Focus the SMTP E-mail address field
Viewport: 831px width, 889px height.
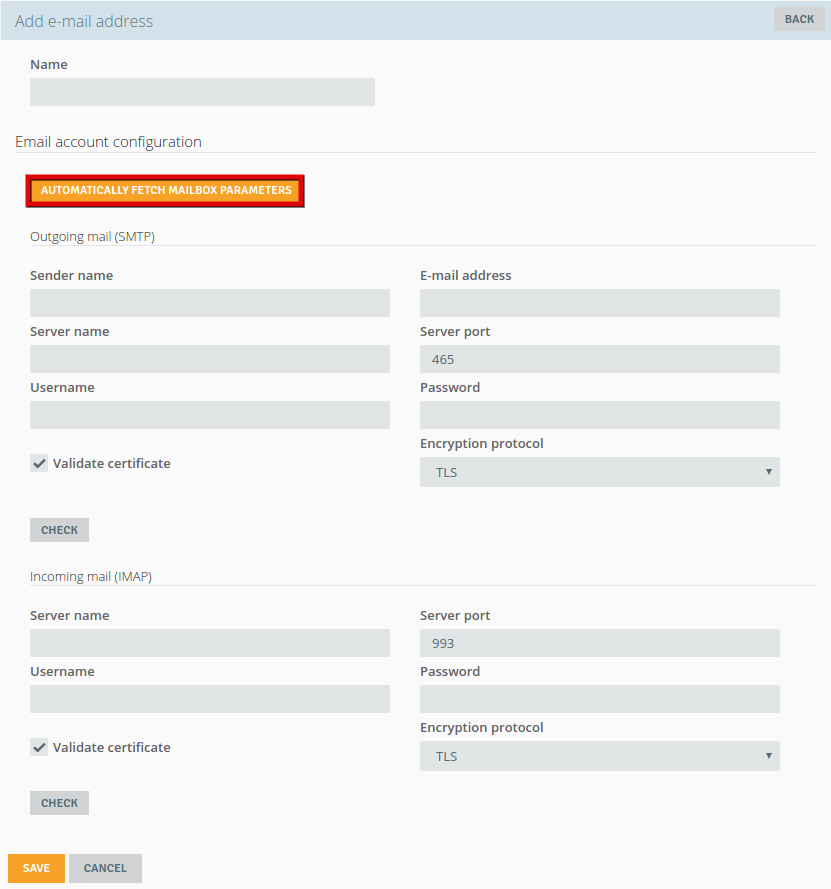[x=600, y=303]
